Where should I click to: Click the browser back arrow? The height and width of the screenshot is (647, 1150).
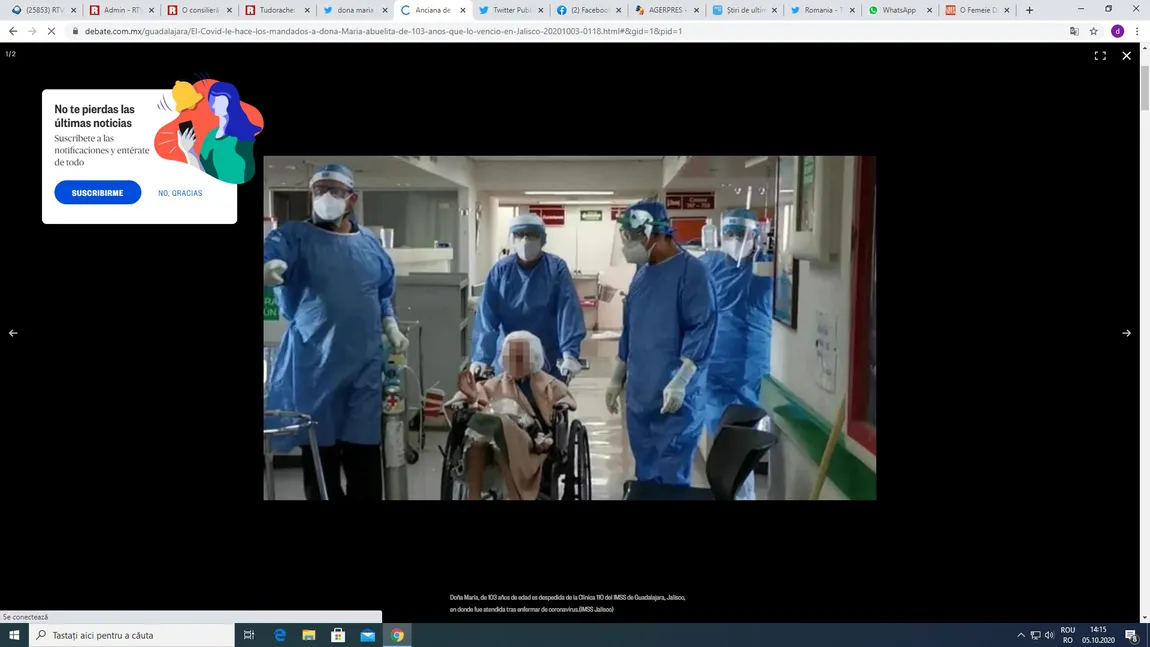tap(13, 31)
